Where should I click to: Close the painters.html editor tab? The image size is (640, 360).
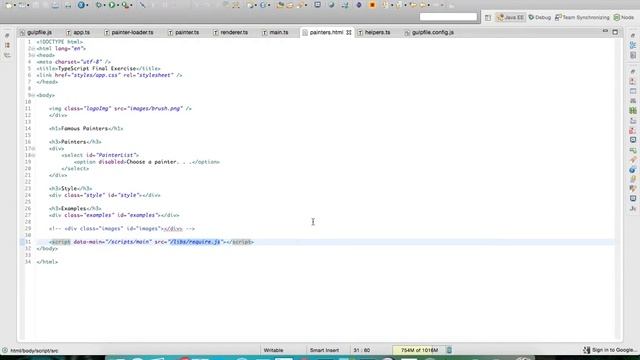click(x=349, y=32)
